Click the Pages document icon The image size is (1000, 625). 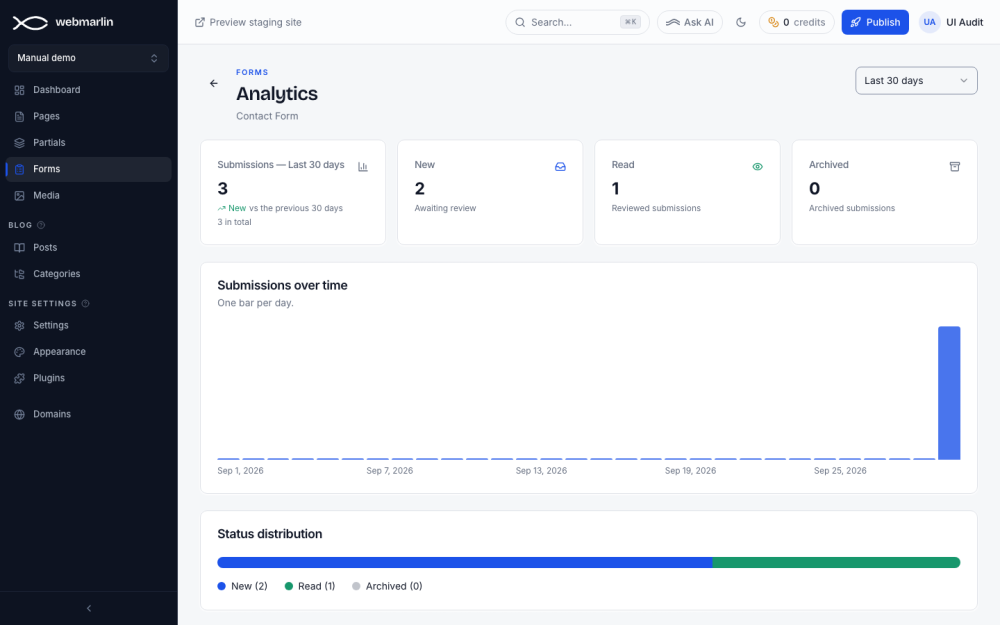[20, 117]
